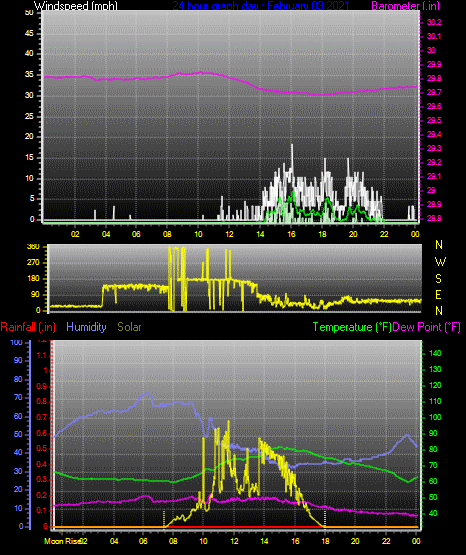Click the '24 hour graph day : February 03 2021' title
This screenshot has width=466, height=555.
[x=261, y=6]
